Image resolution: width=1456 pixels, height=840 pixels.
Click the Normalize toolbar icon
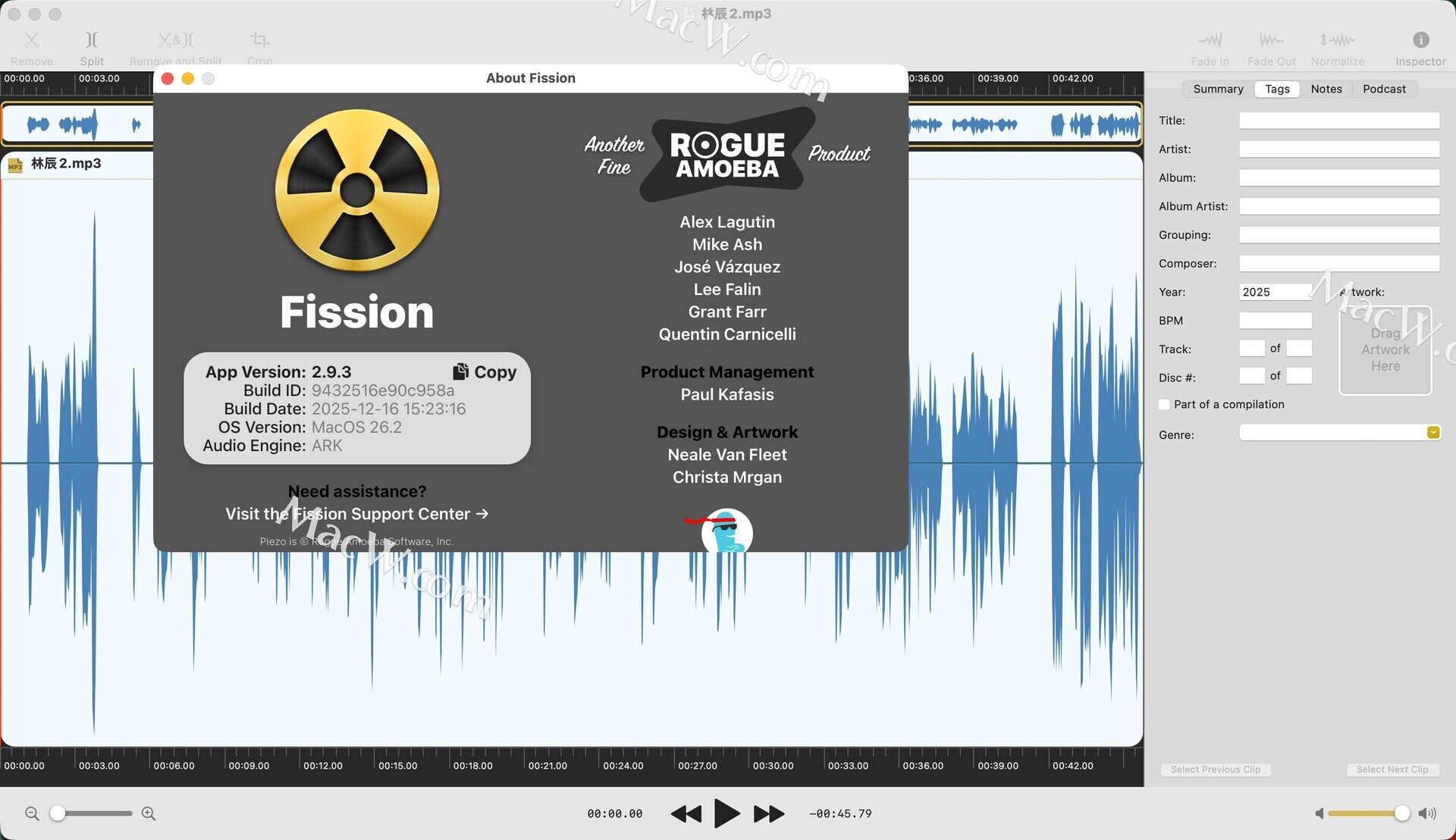point(1337,39)
